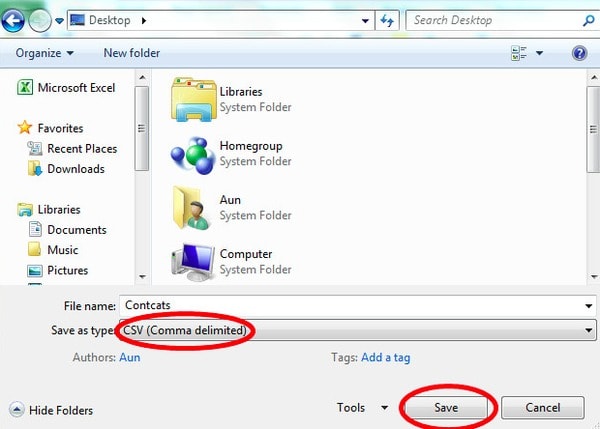Screen dimensions: 600x429
Task: Click the Desktop icon in address bar
Action: (77, 20)
